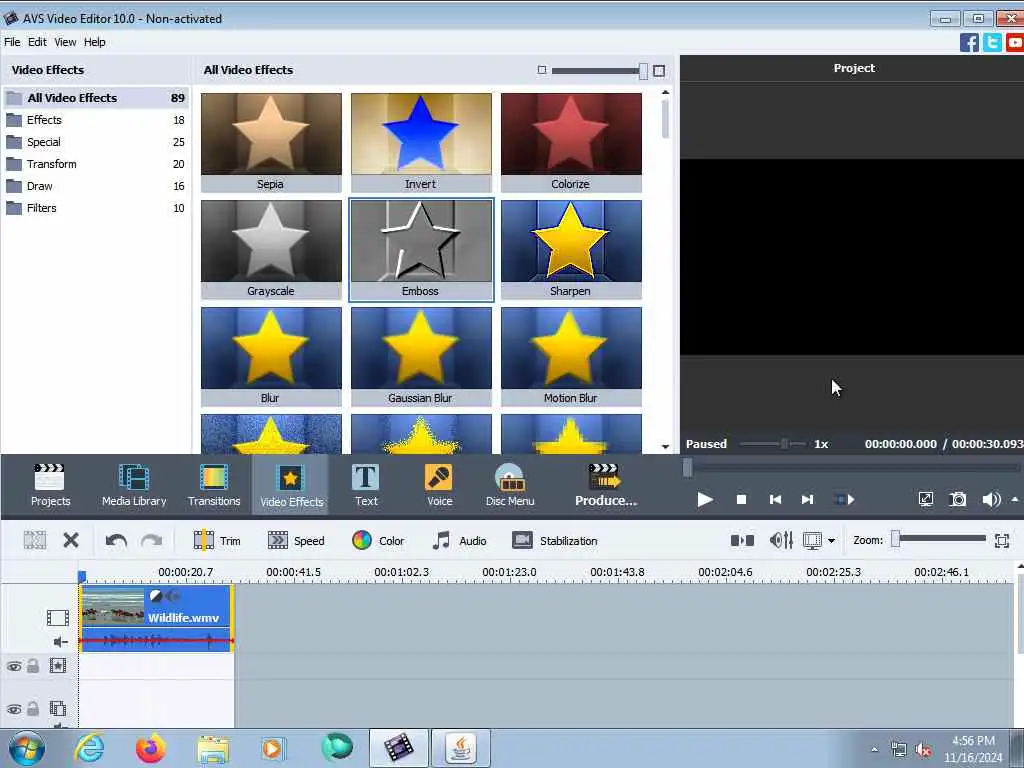Select the Filters folder

[x=96, y=208]
